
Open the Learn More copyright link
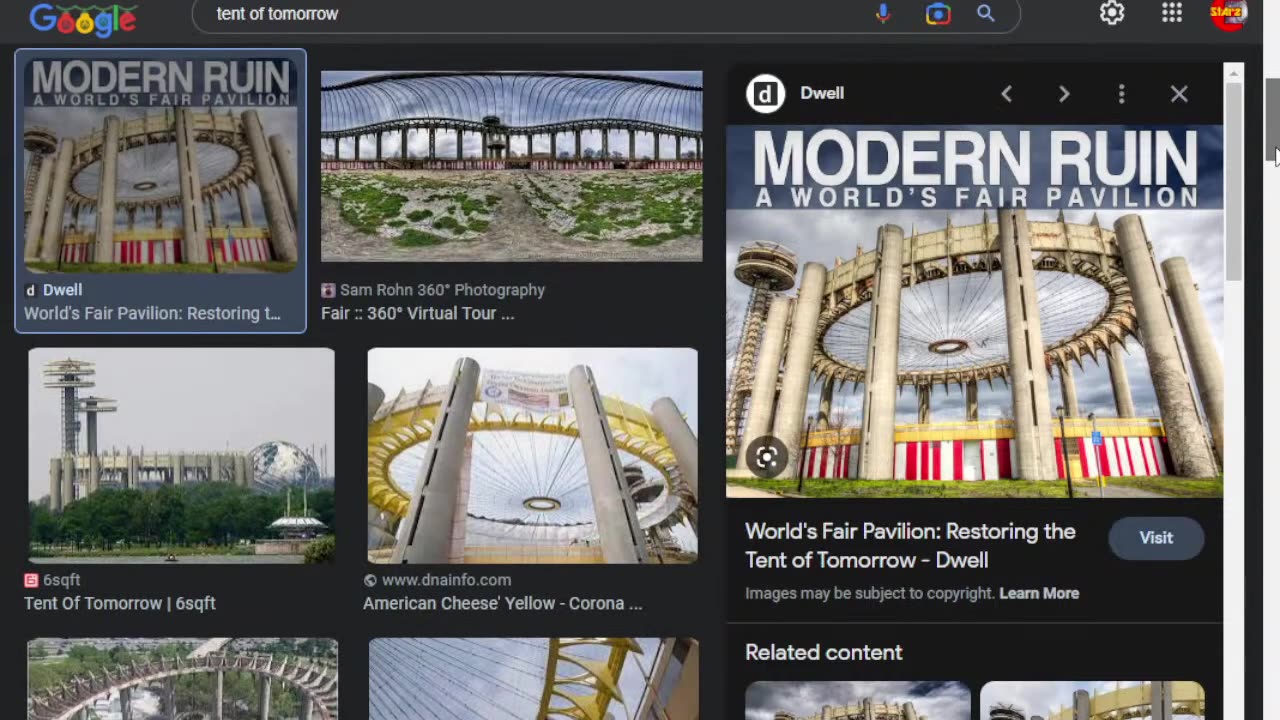[x=1039, y=593]
